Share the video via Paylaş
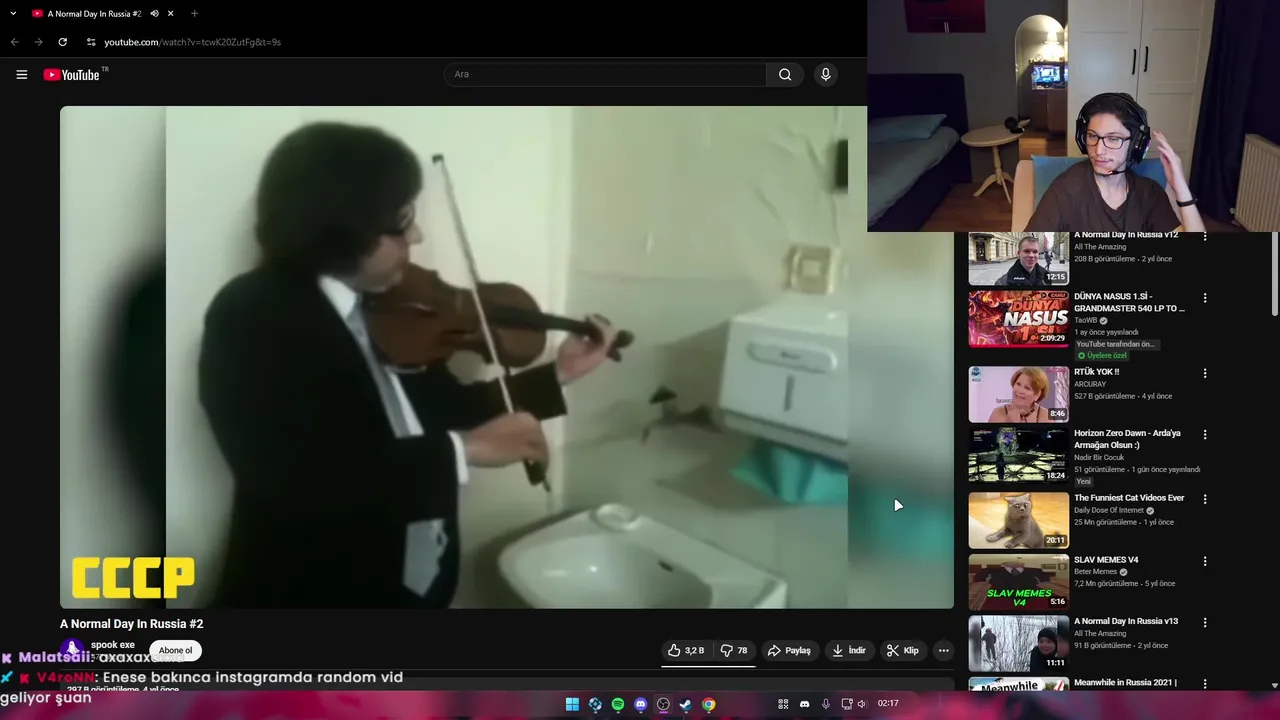 point(789,650)
